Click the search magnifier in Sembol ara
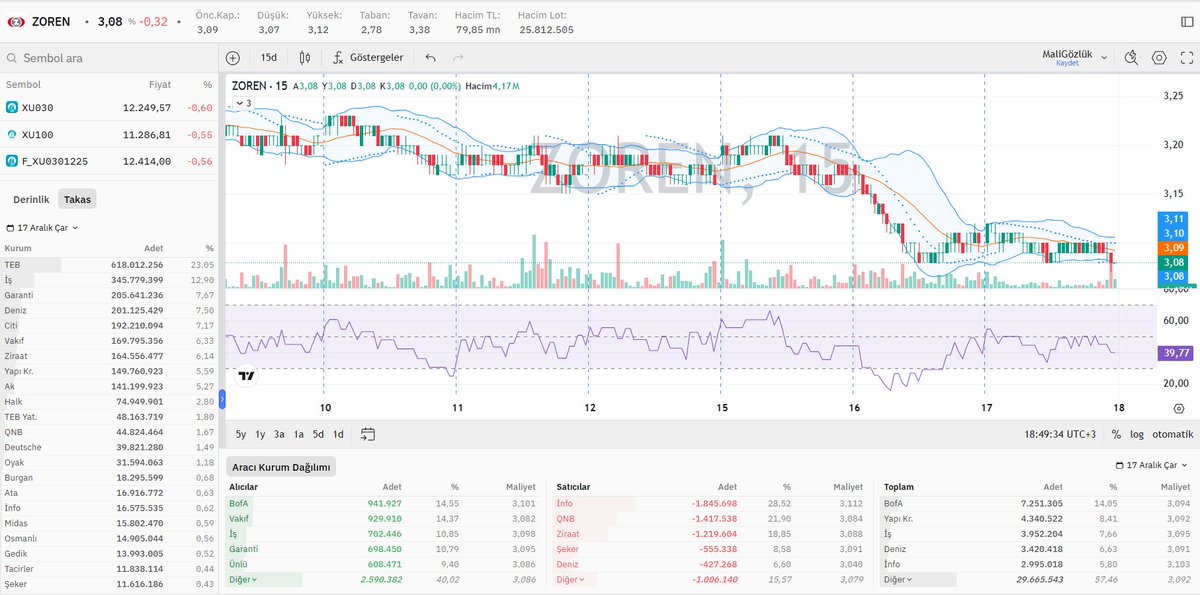This screenshot has width=1200, height=595. tap(13, 59)
